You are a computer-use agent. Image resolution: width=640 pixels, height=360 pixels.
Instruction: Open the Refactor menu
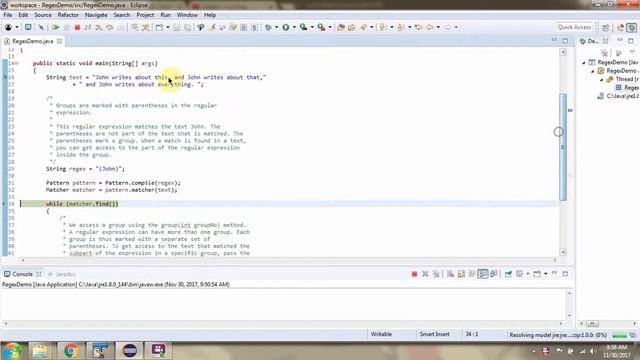pos(68,15)
